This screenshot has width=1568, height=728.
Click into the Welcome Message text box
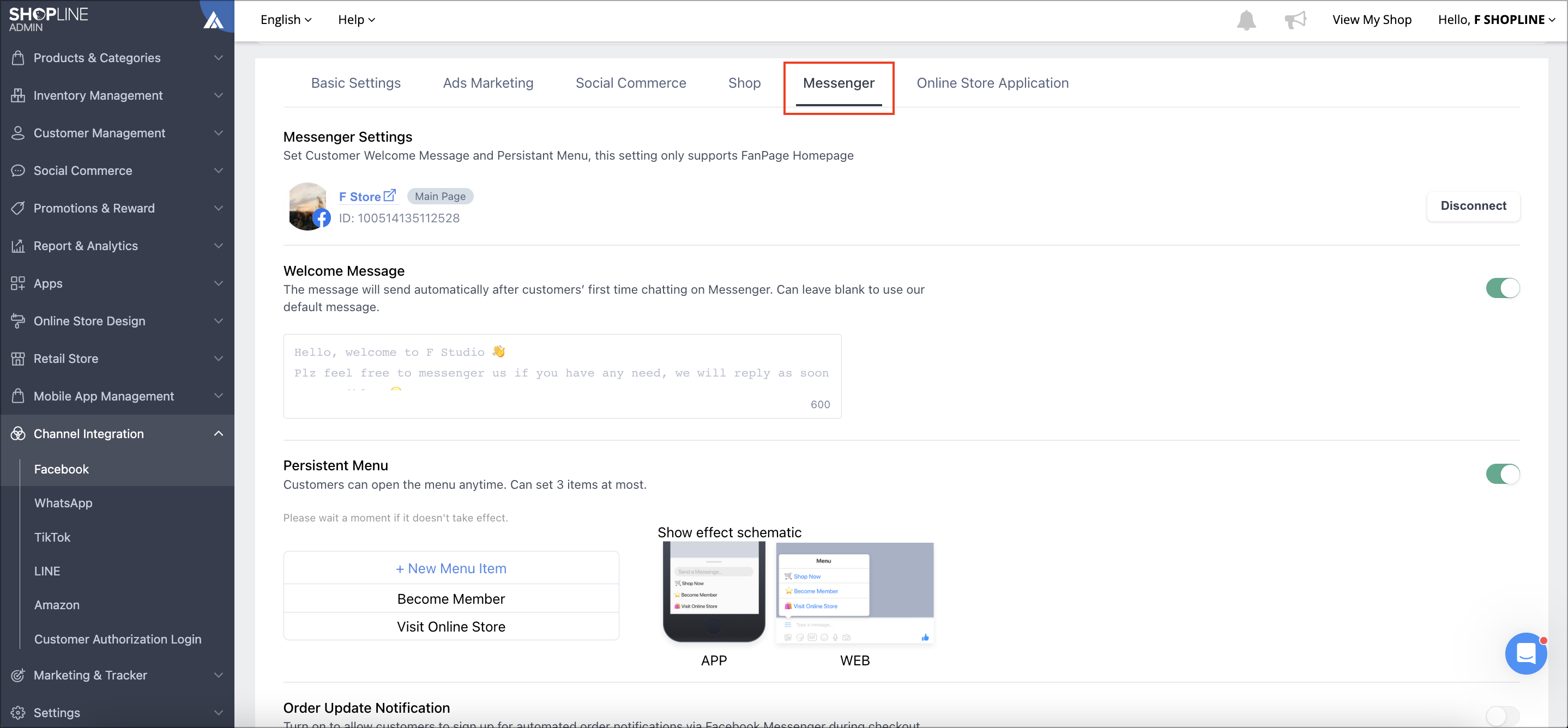[x=563, y=377]
